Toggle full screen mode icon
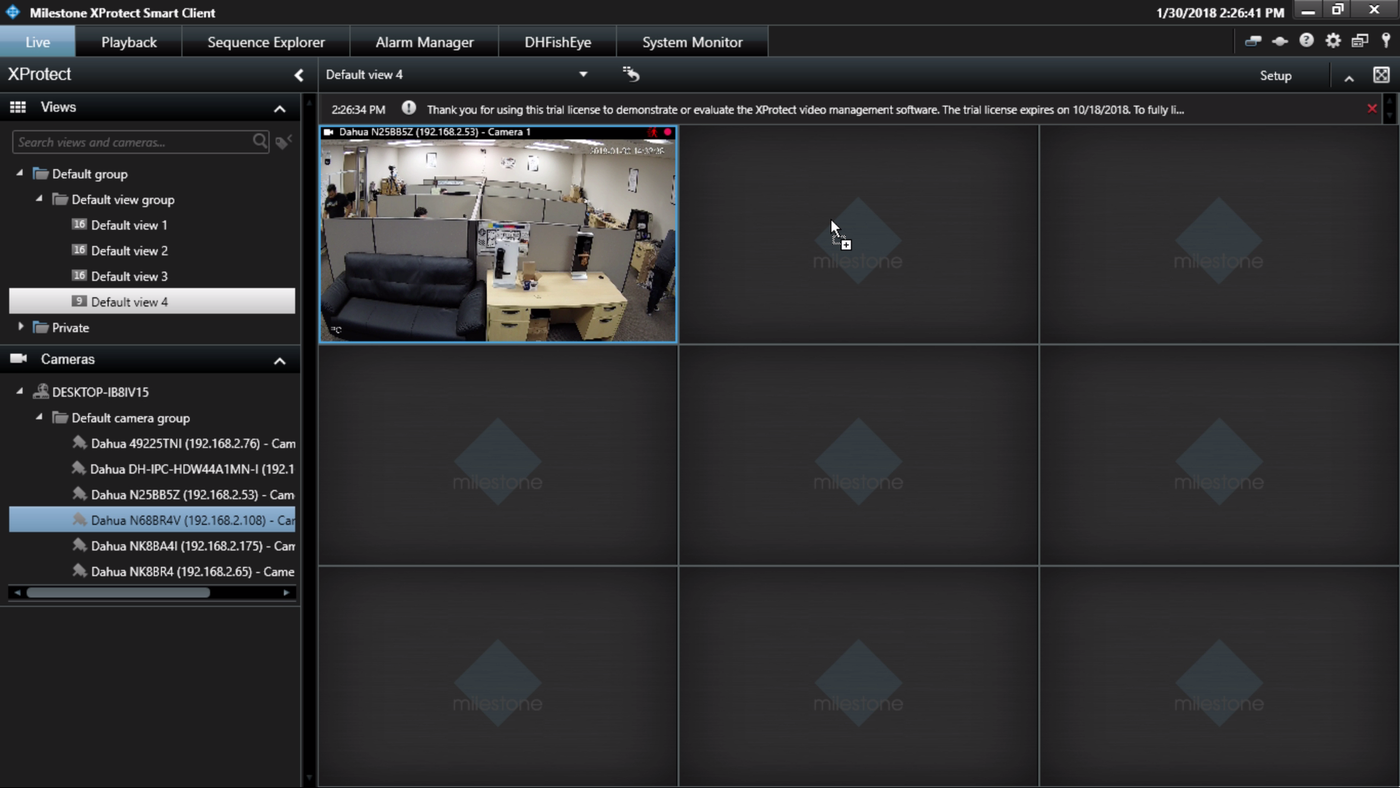Viewport: 1400px width, 788px height. (1381, 75)
